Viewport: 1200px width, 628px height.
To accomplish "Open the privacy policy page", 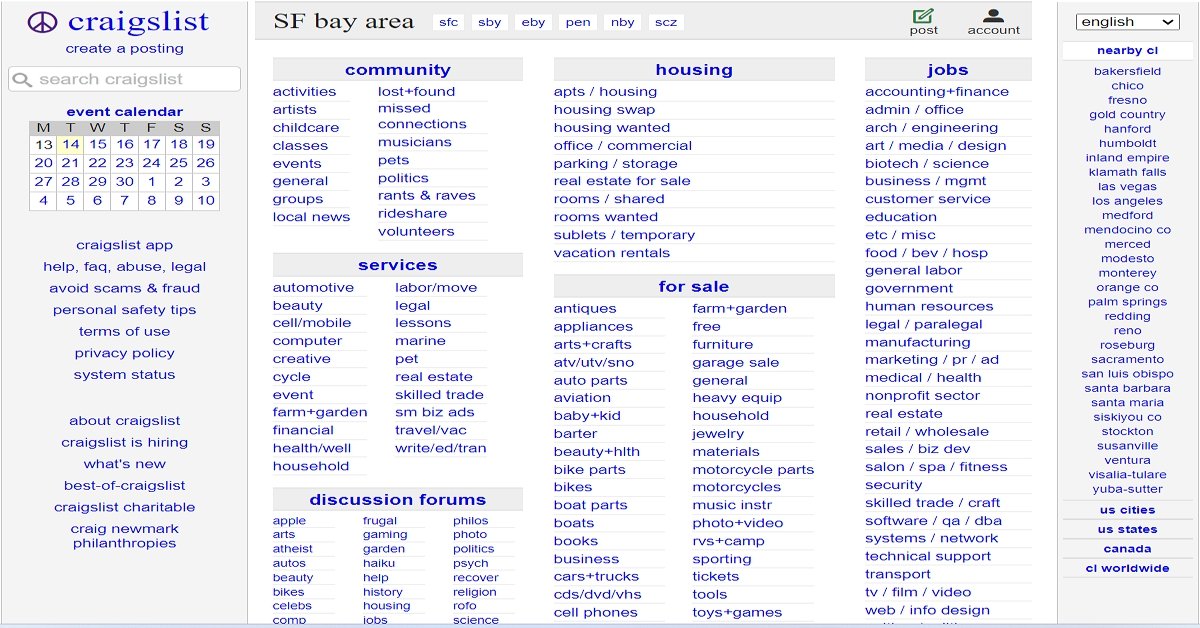I will pos(125,353).
